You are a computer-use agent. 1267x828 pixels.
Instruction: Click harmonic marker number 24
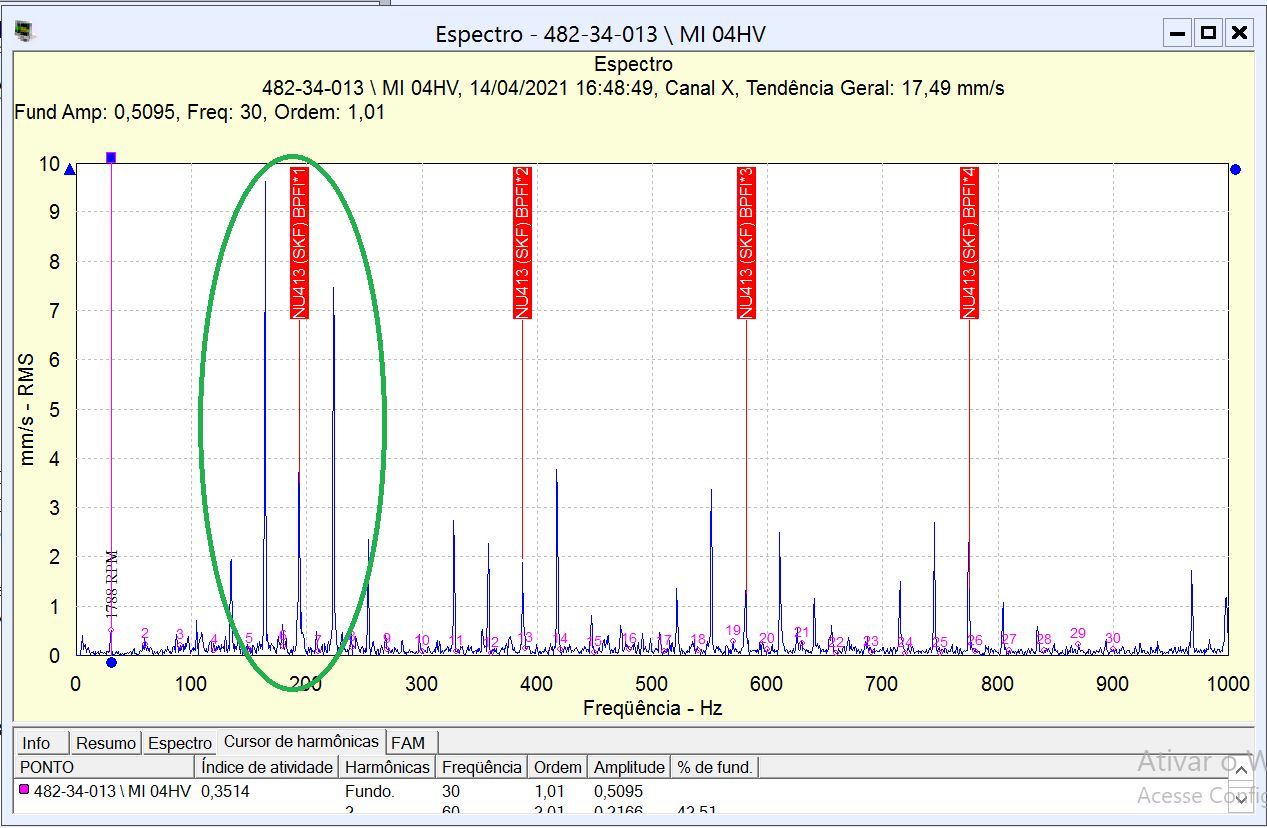(x=905, y=642)
